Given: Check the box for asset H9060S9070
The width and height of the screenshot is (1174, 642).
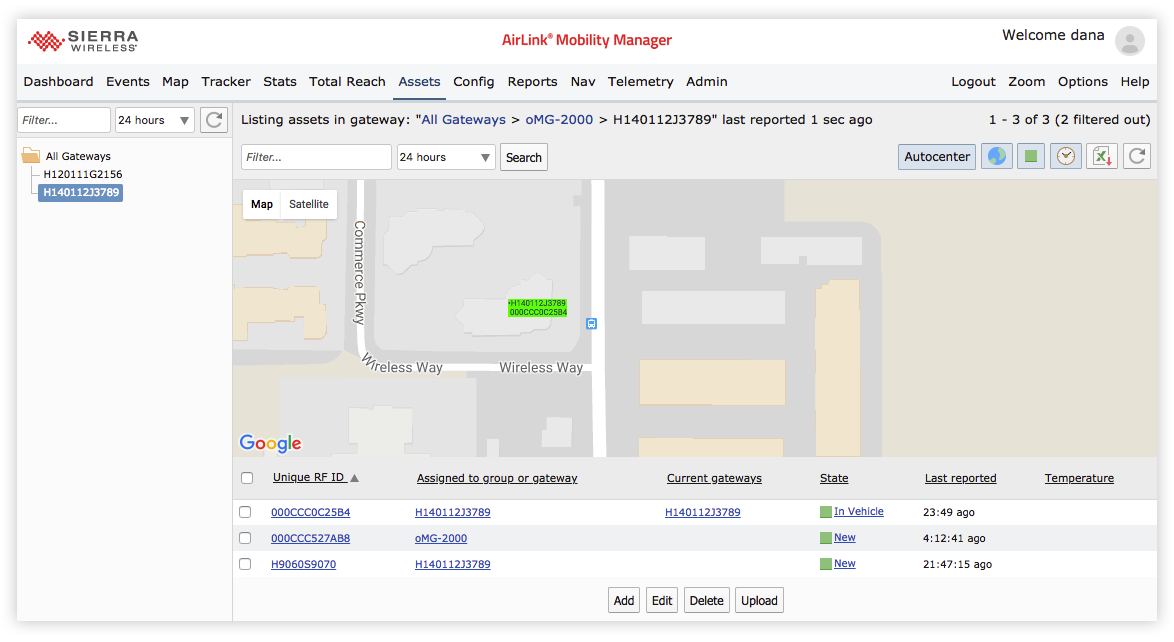Looking at the screenshot, I should (245, 564).
